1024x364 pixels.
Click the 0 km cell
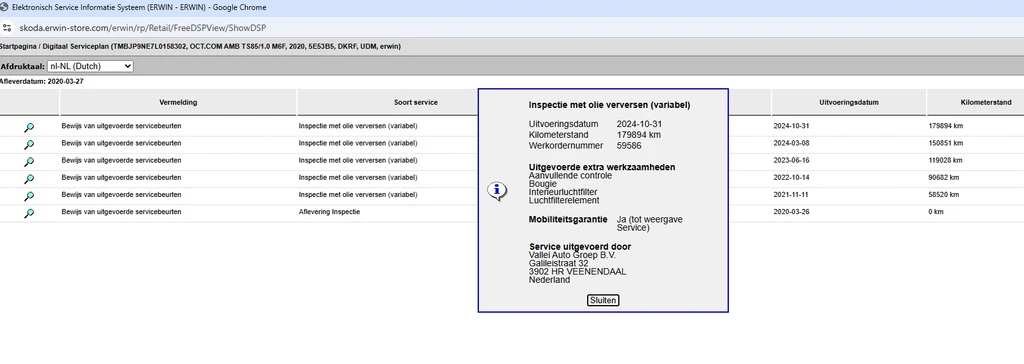pyautogui.click(x=936, y=212)
